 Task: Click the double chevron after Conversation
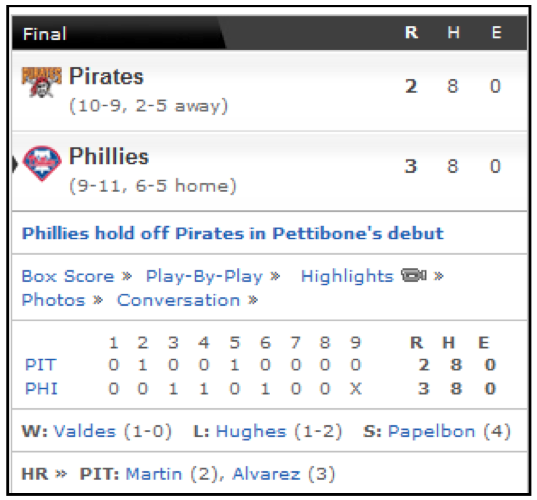click(x=253, y=300)
